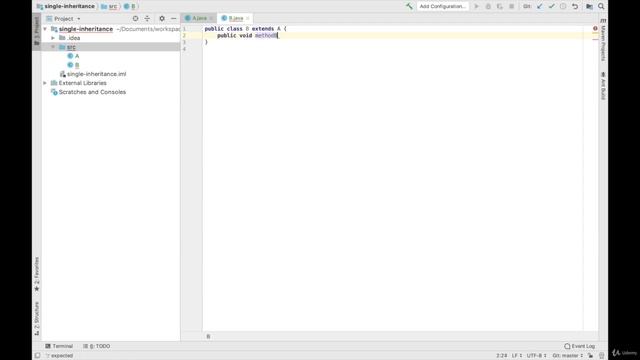640x360 pixels.
Task: Open the UTF-8 encoding dropdown
Action: pyautogui.click(x=536, y=356)
